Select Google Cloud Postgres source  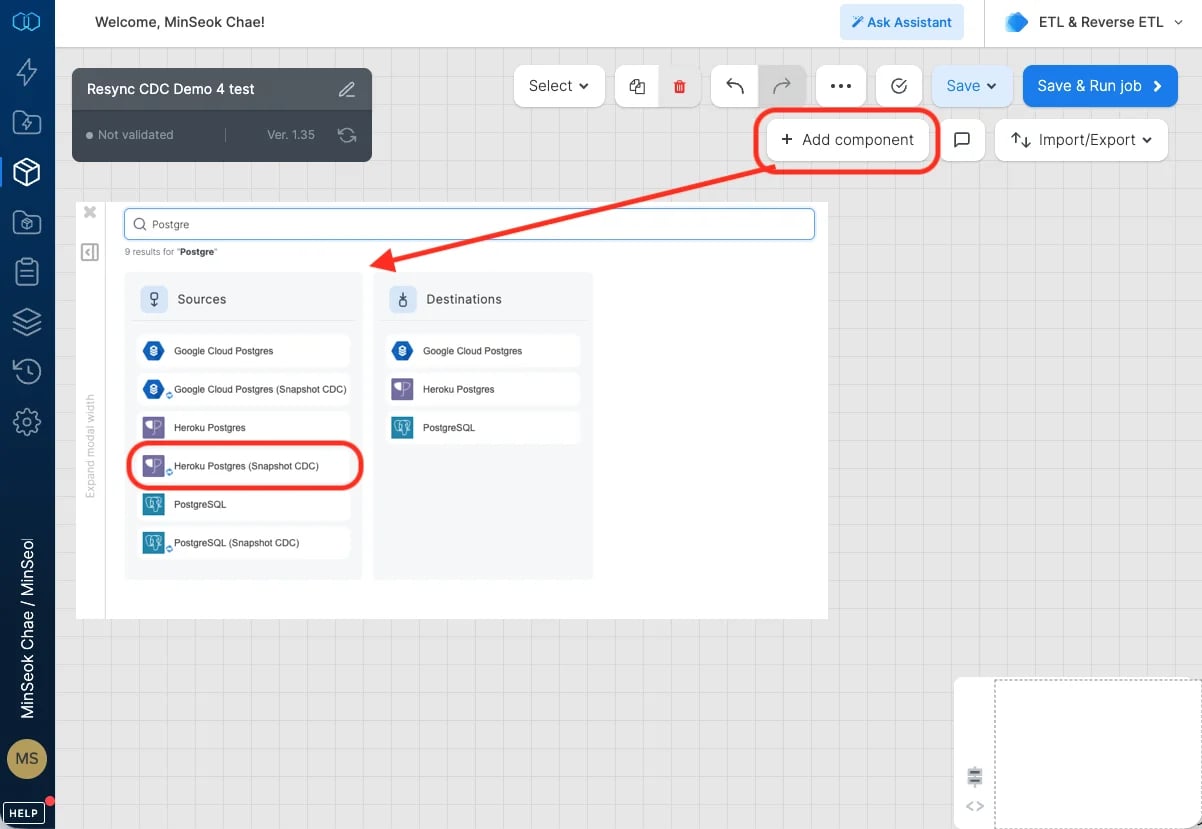(x=243, y=351)
